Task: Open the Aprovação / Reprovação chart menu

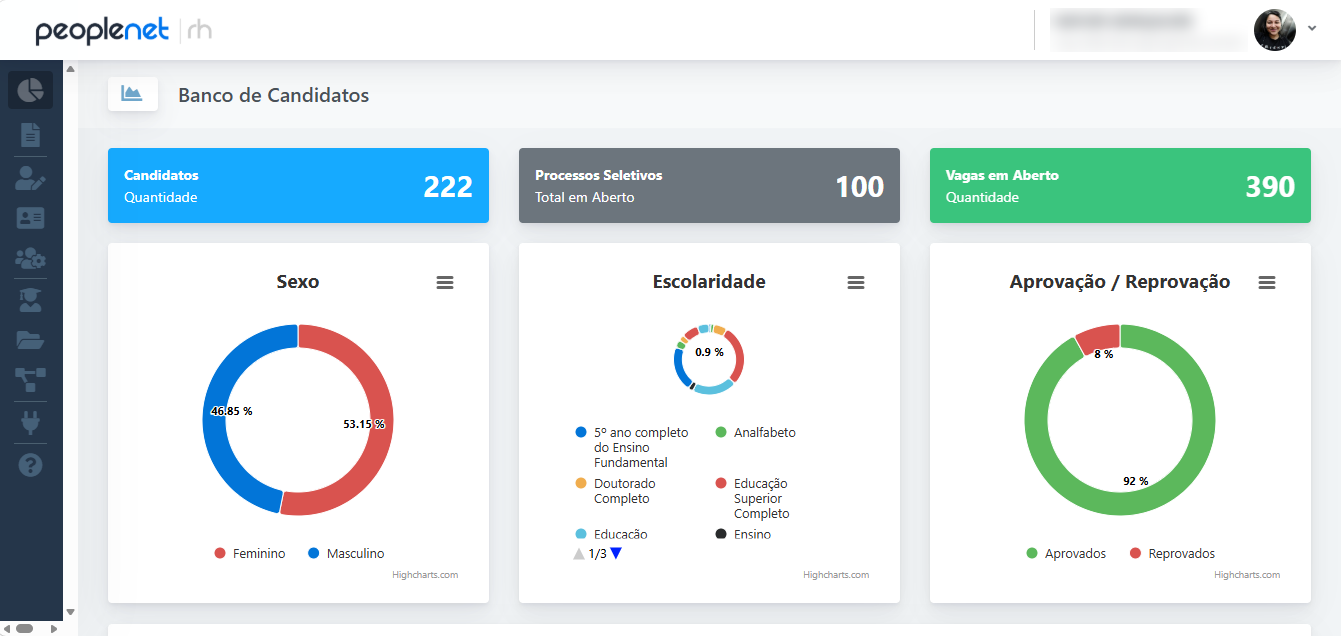Action: click(x=1267, y=283)
